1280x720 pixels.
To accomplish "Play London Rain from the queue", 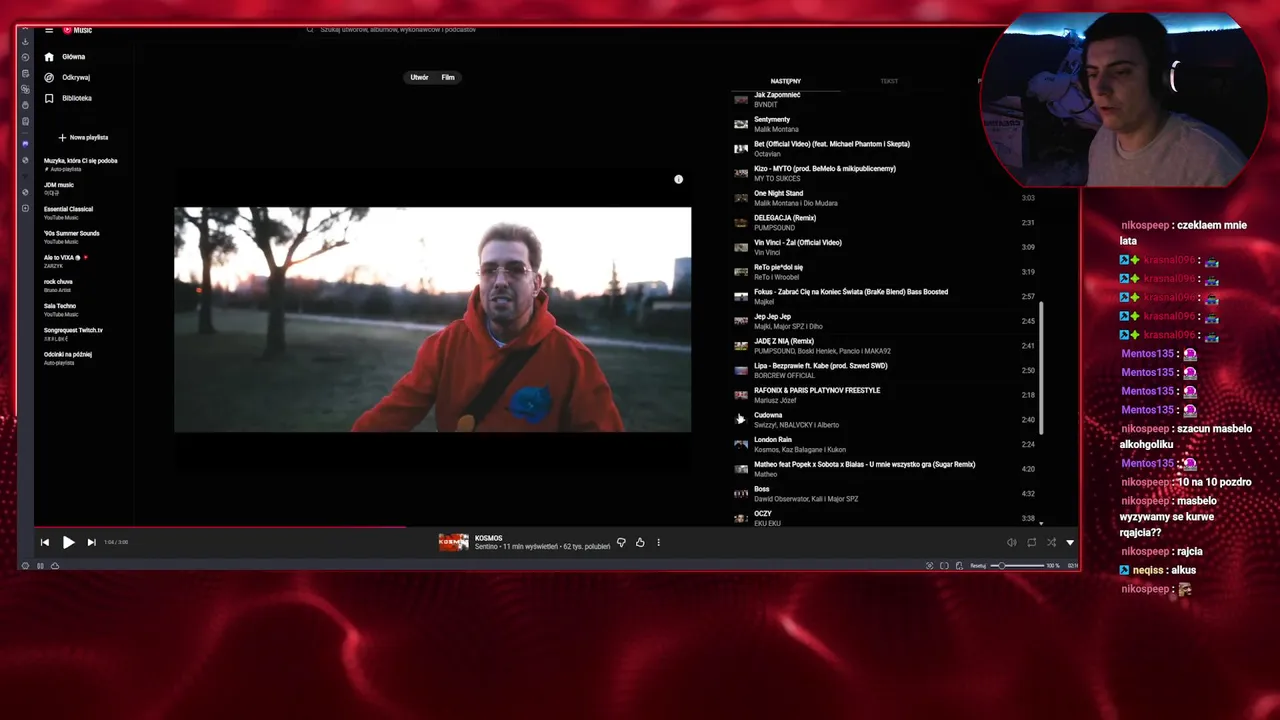I will (885, 444).
